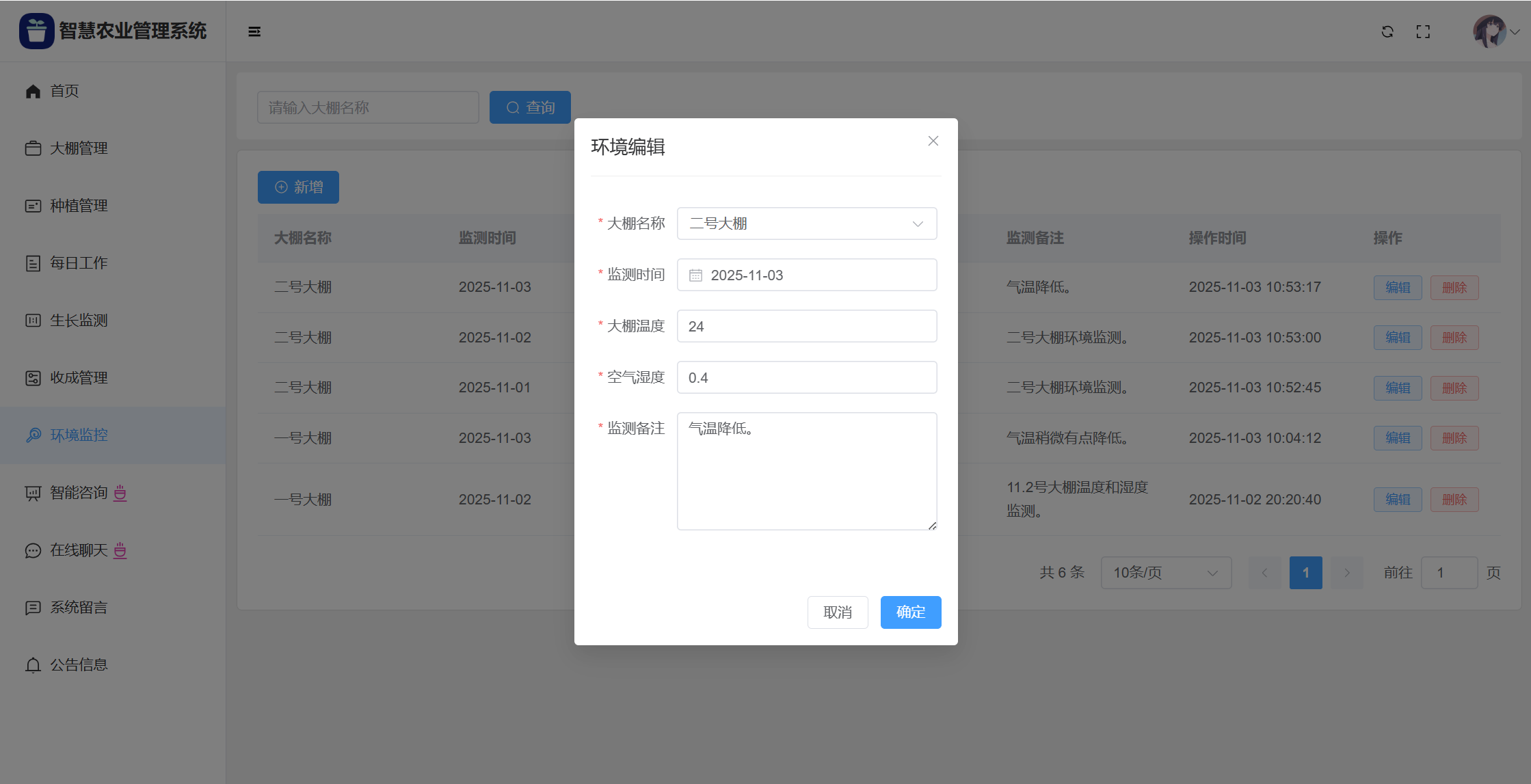Click the 取消 cancel button

(x=838, y=612)
